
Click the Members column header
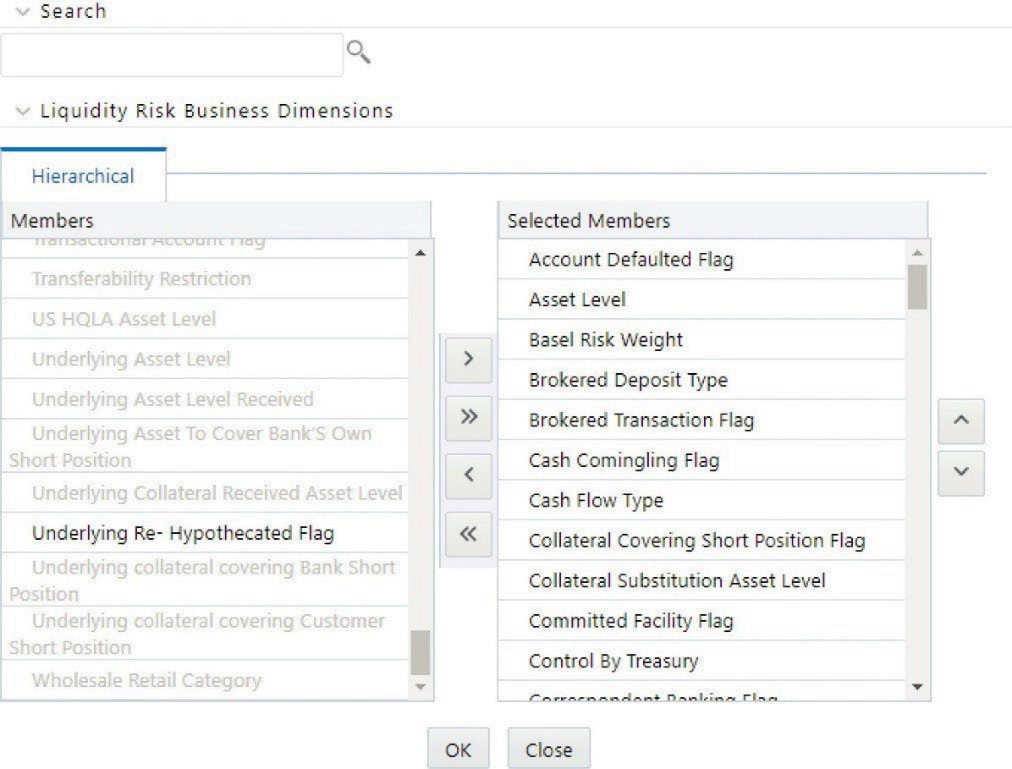point(216,221)
